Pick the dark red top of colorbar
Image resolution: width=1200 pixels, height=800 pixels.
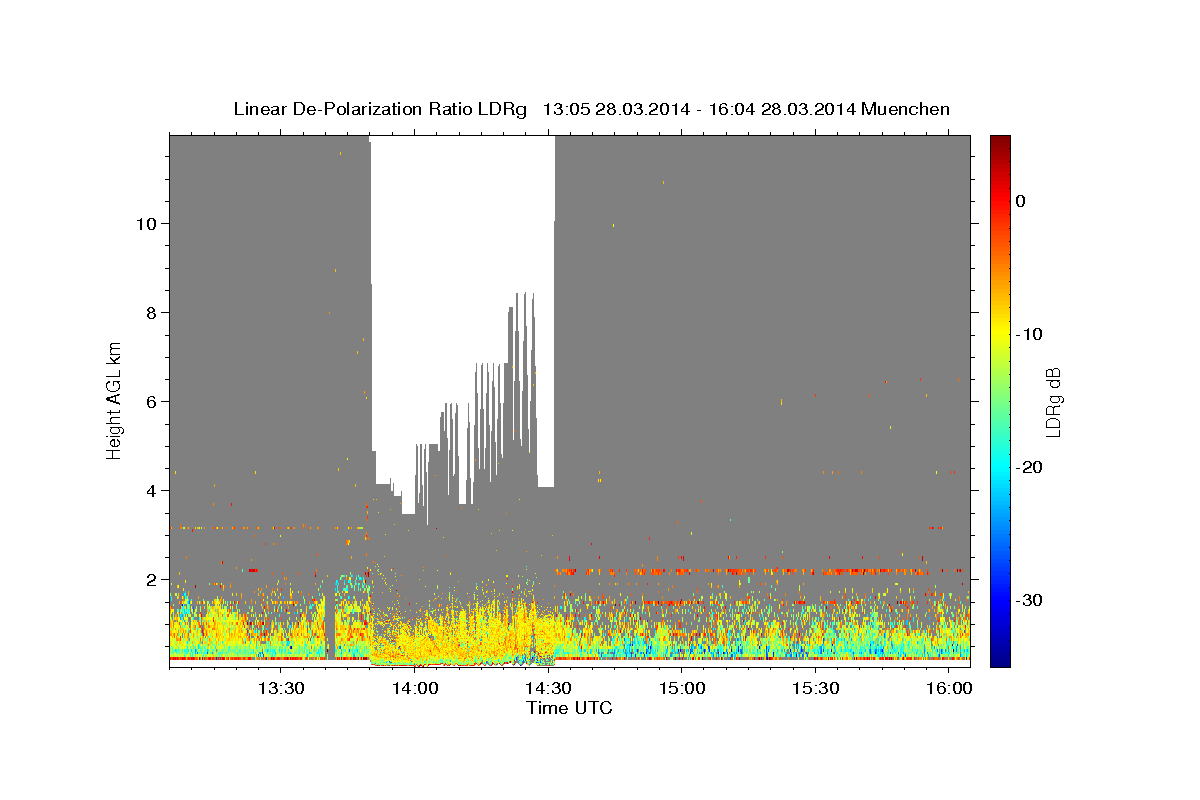tap(1000, 145)
